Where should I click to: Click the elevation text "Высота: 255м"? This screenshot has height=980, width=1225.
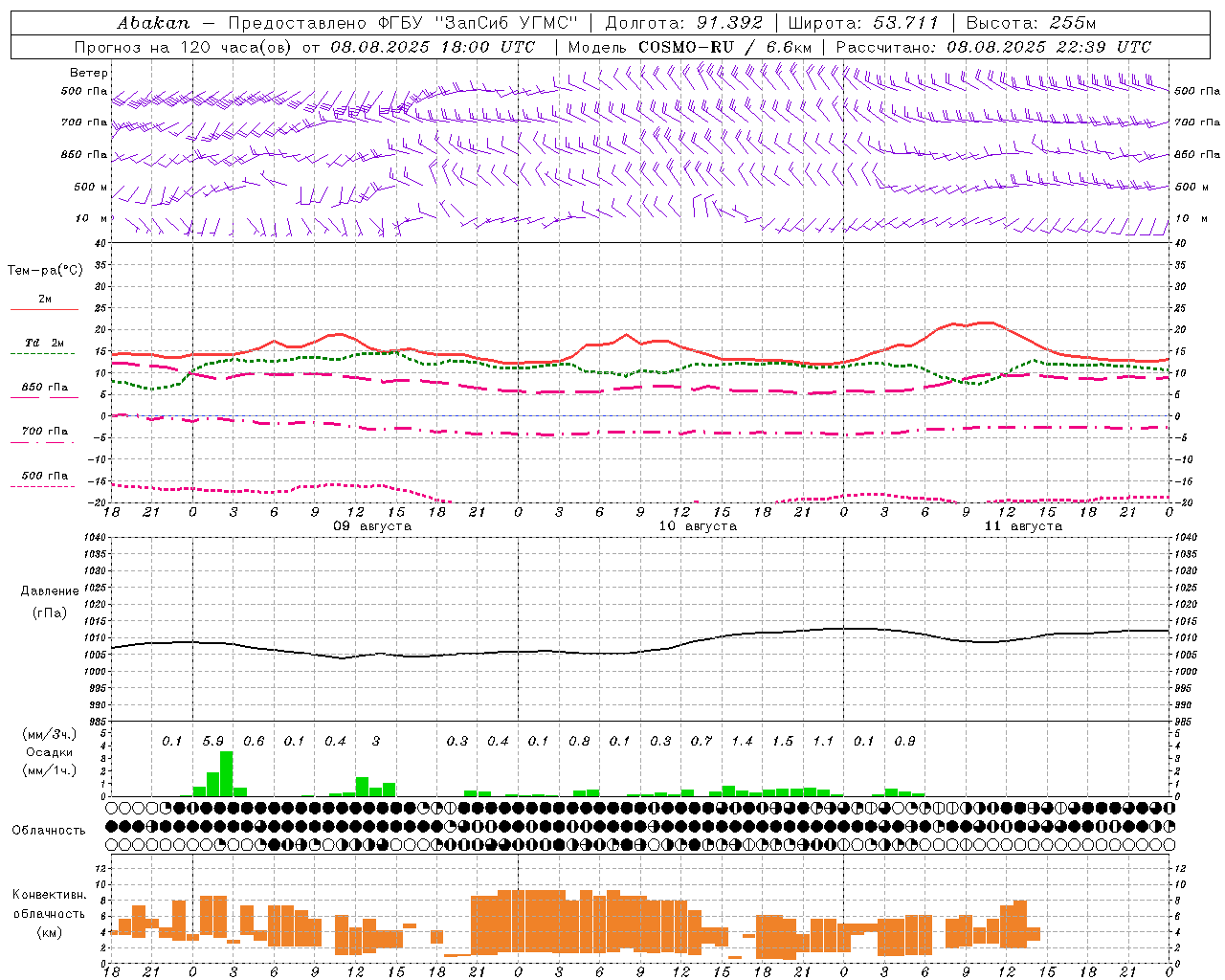pyautogui.click(x=1031, y=23)
